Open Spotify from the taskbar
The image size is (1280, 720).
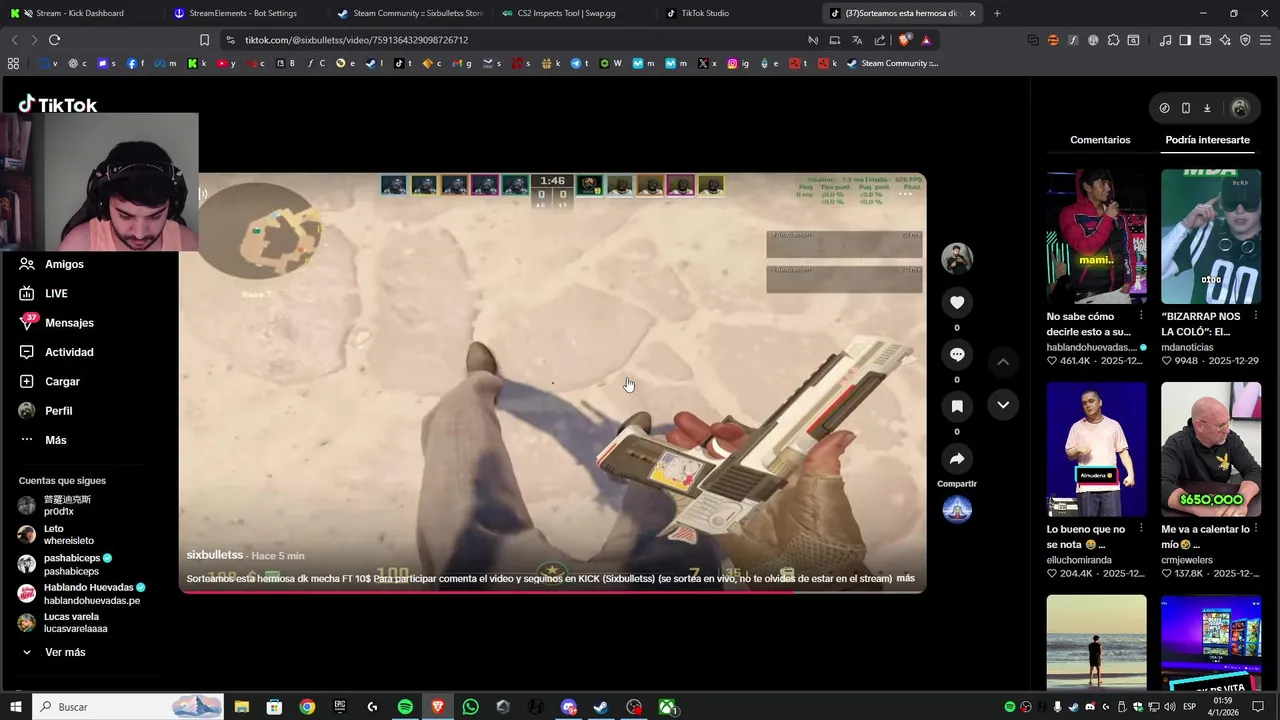(405, 707)
